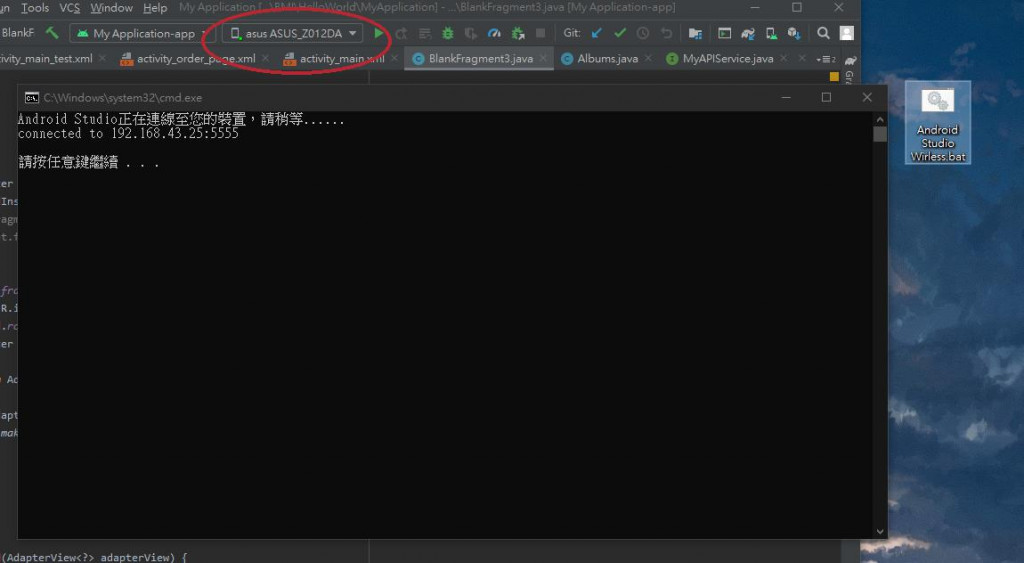Open the Profiler gauge icon

(494, 33)
